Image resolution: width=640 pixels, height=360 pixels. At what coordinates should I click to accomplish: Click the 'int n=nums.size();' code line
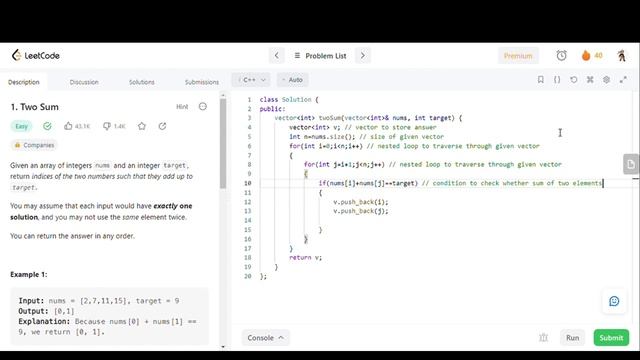click(x=322, y=137)
